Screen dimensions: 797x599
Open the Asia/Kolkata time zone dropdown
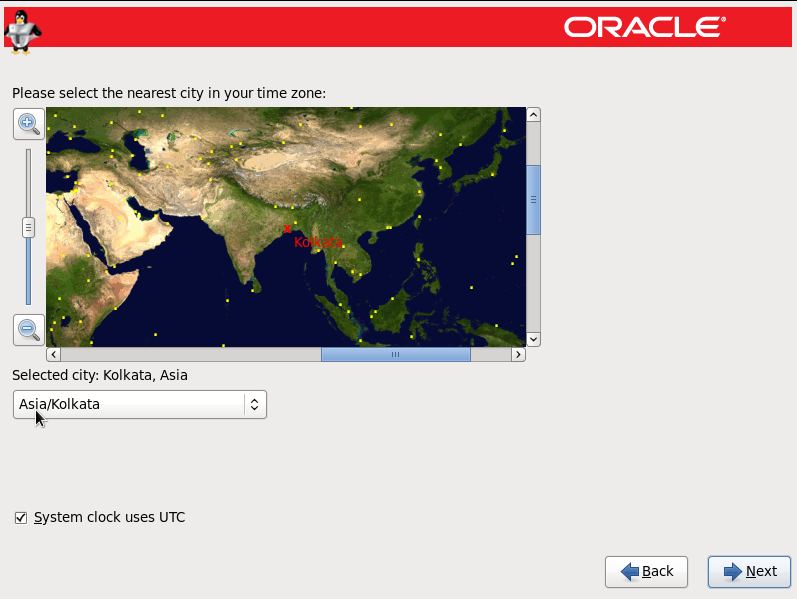pos(130,404)
